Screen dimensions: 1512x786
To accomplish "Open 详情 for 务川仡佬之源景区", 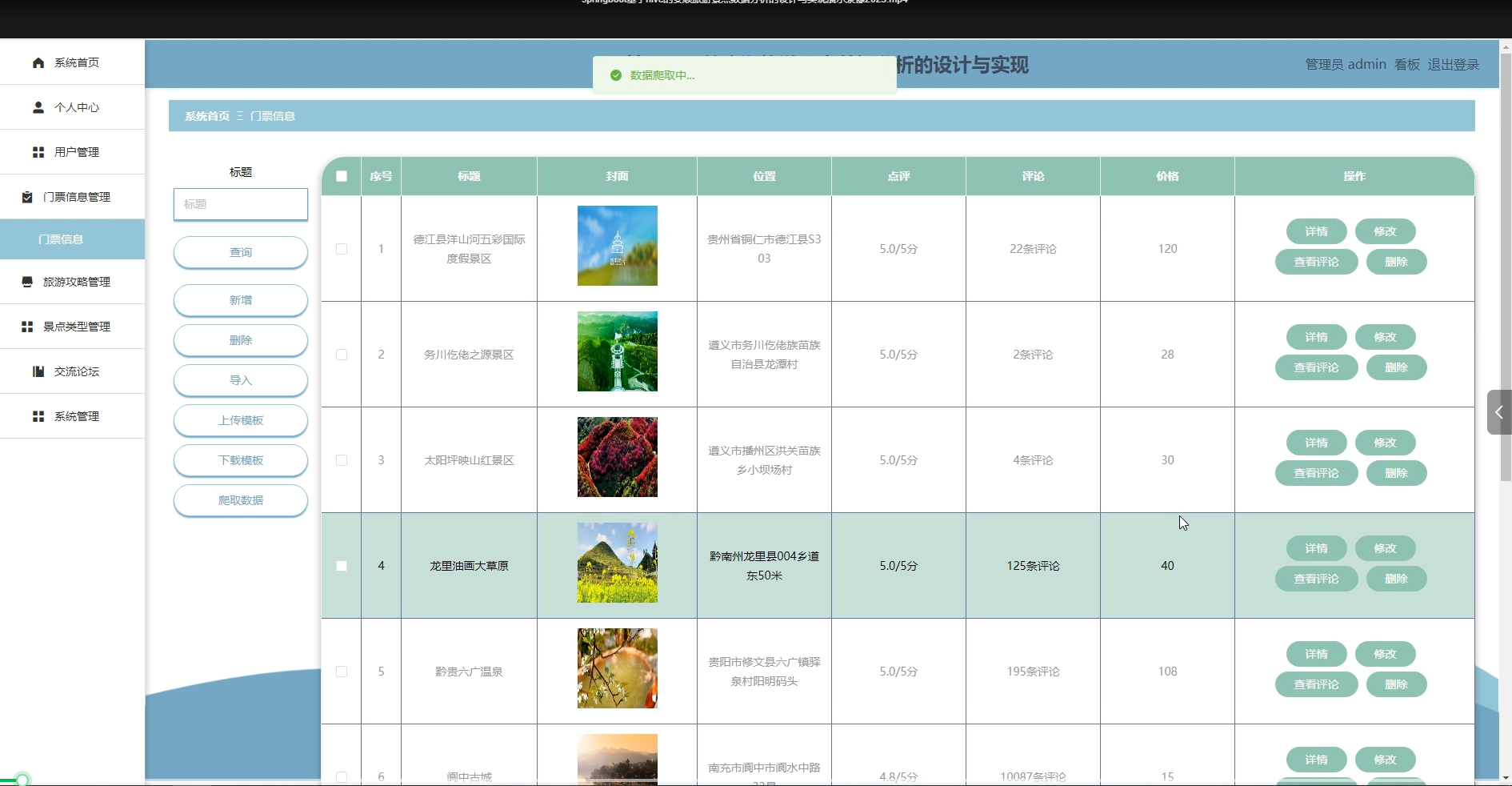I will point(1317,337).
